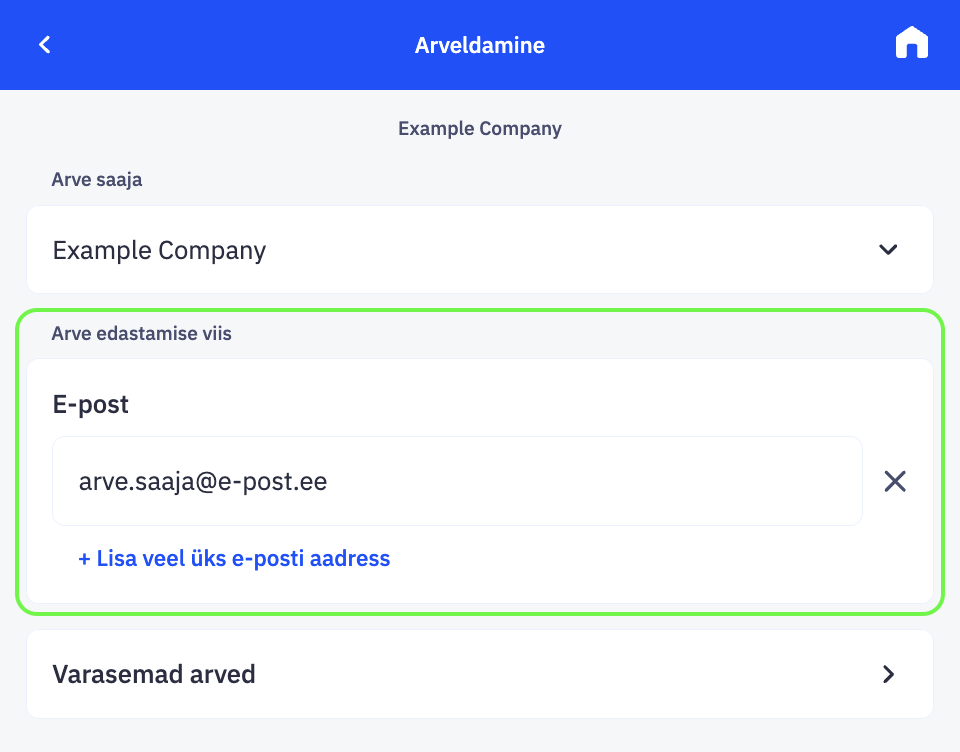Click the 'arve.saaja' text in the e-mail field
Image resolution: width=960 pixels, height=752 pixels.
(x=126, y=482)
